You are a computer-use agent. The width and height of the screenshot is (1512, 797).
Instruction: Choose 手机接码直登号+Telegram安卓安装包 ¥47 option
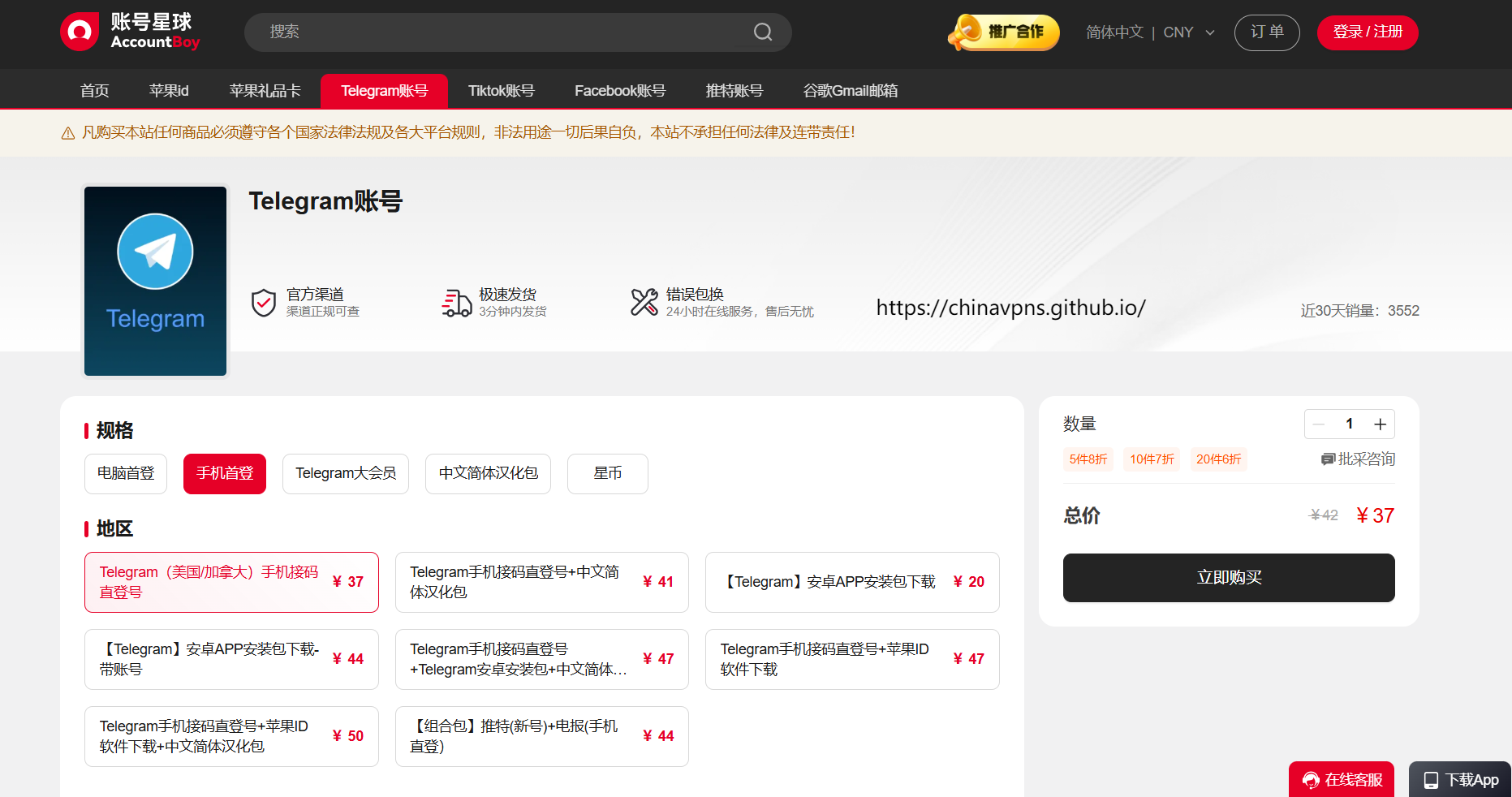click(x=542, y=659)
